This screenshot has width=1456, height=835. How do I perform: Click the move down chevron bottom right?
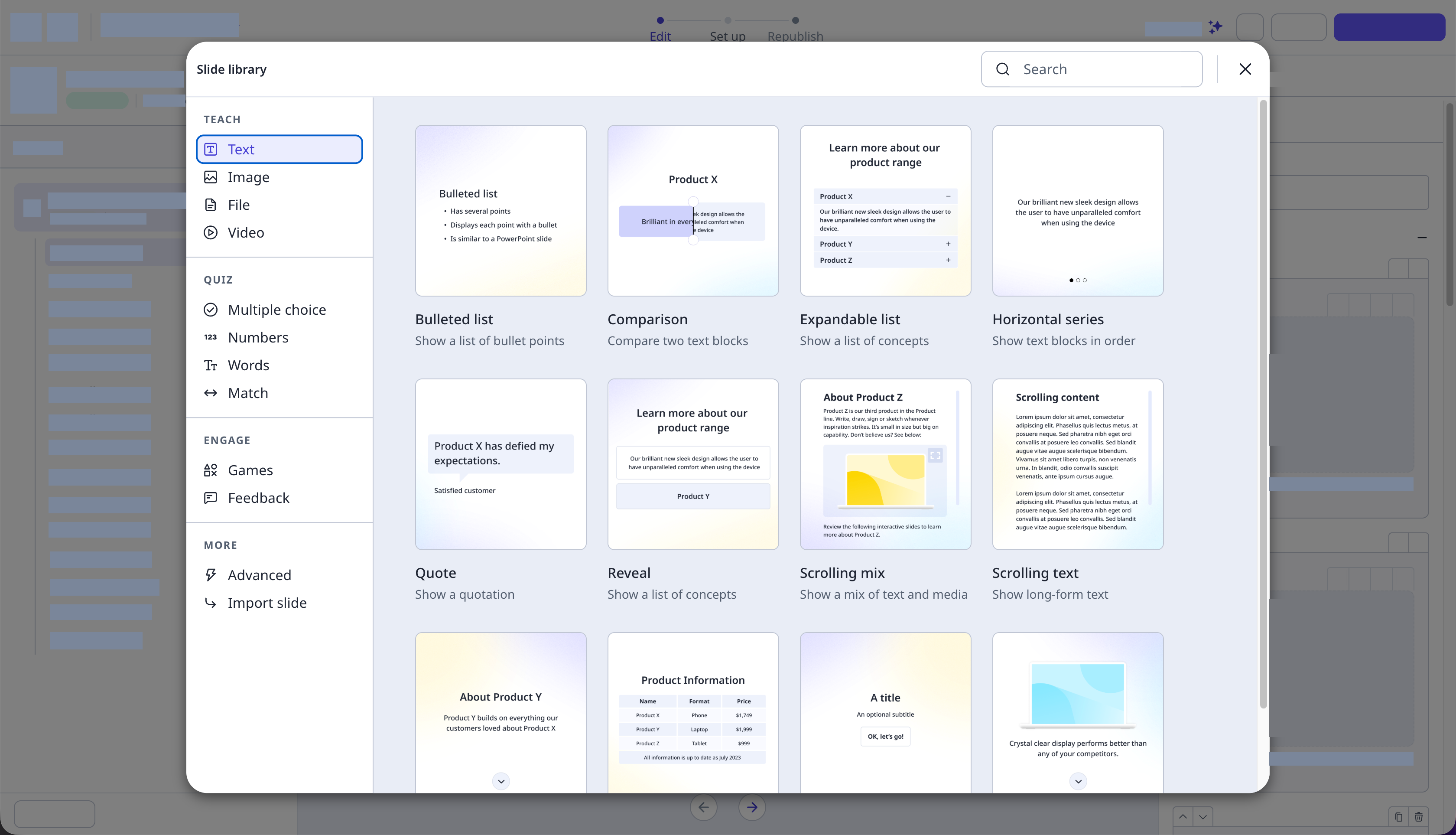coord(1202,817)
